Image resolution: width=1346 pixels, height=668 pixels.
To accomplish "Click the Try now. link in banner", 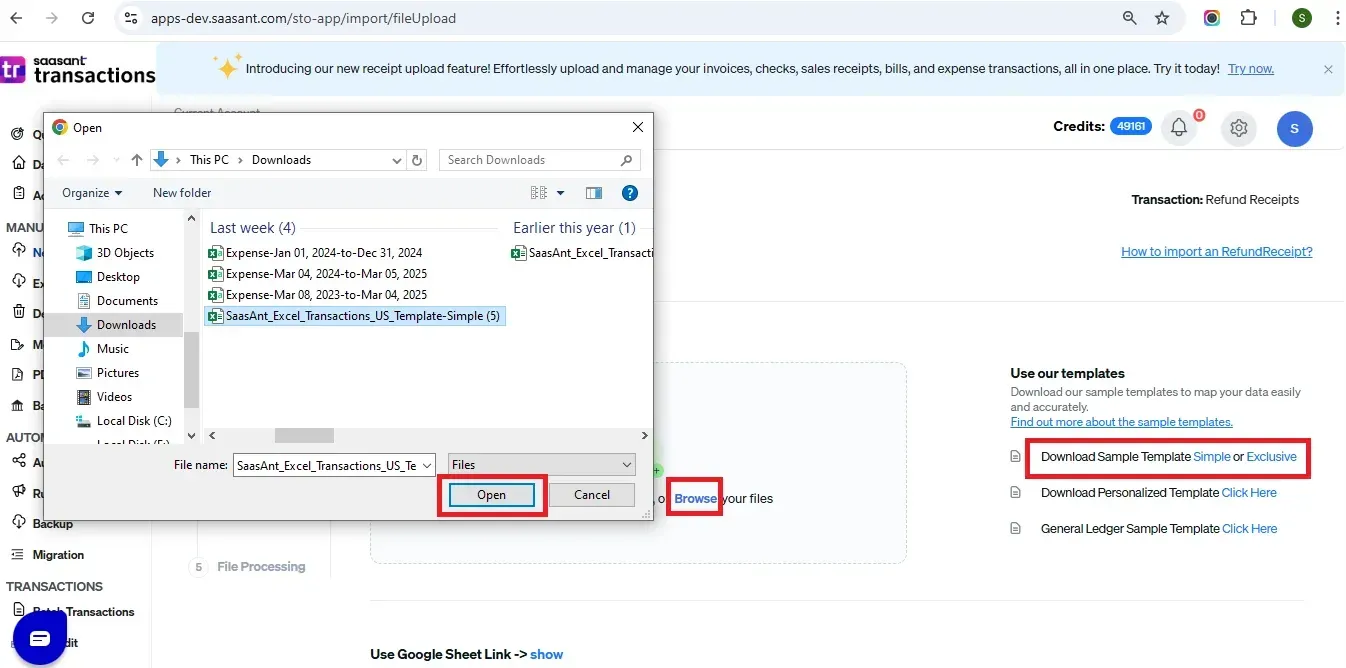I will (x=1251, y=69).
